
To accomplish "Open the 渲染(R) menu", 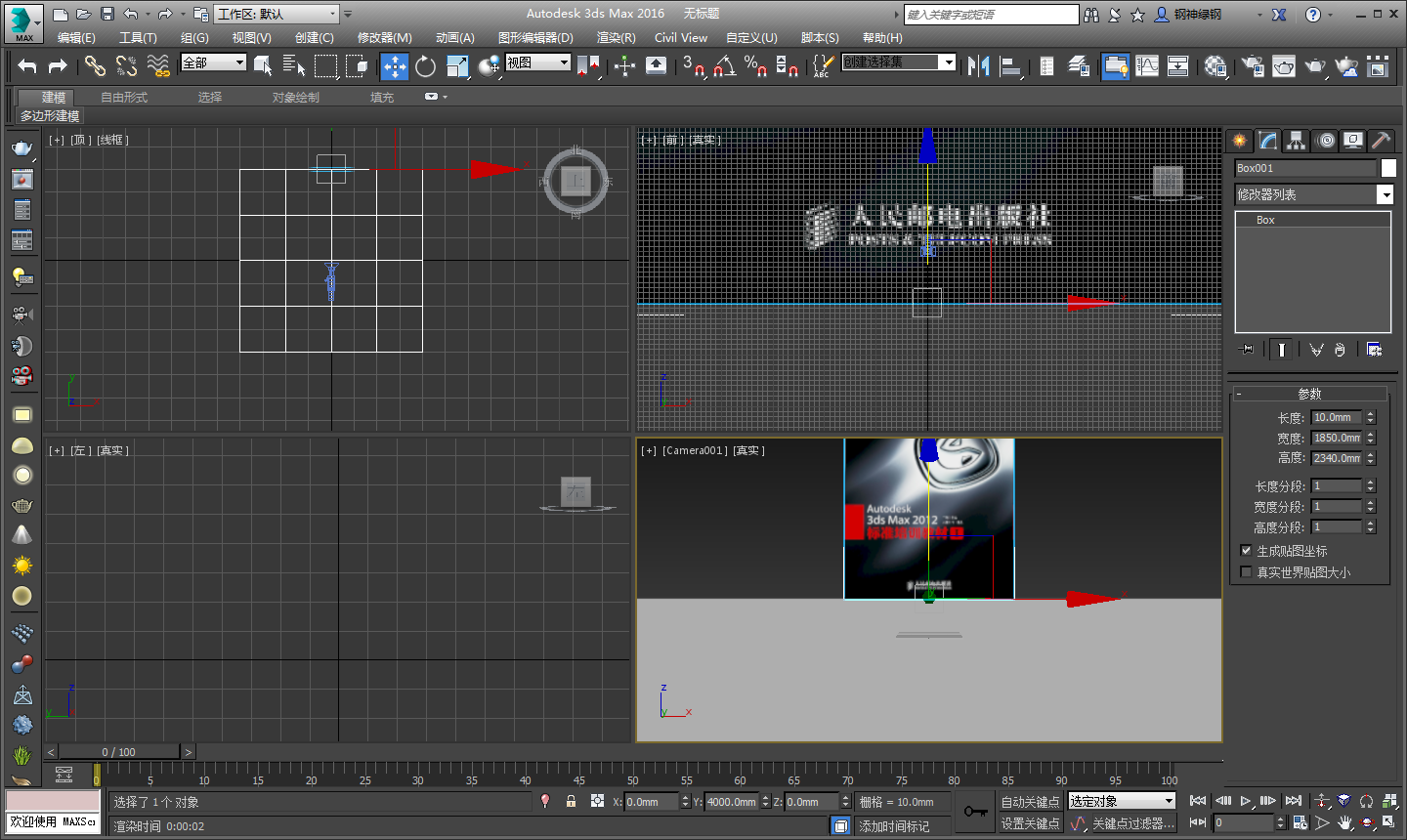I will [616, 37].
